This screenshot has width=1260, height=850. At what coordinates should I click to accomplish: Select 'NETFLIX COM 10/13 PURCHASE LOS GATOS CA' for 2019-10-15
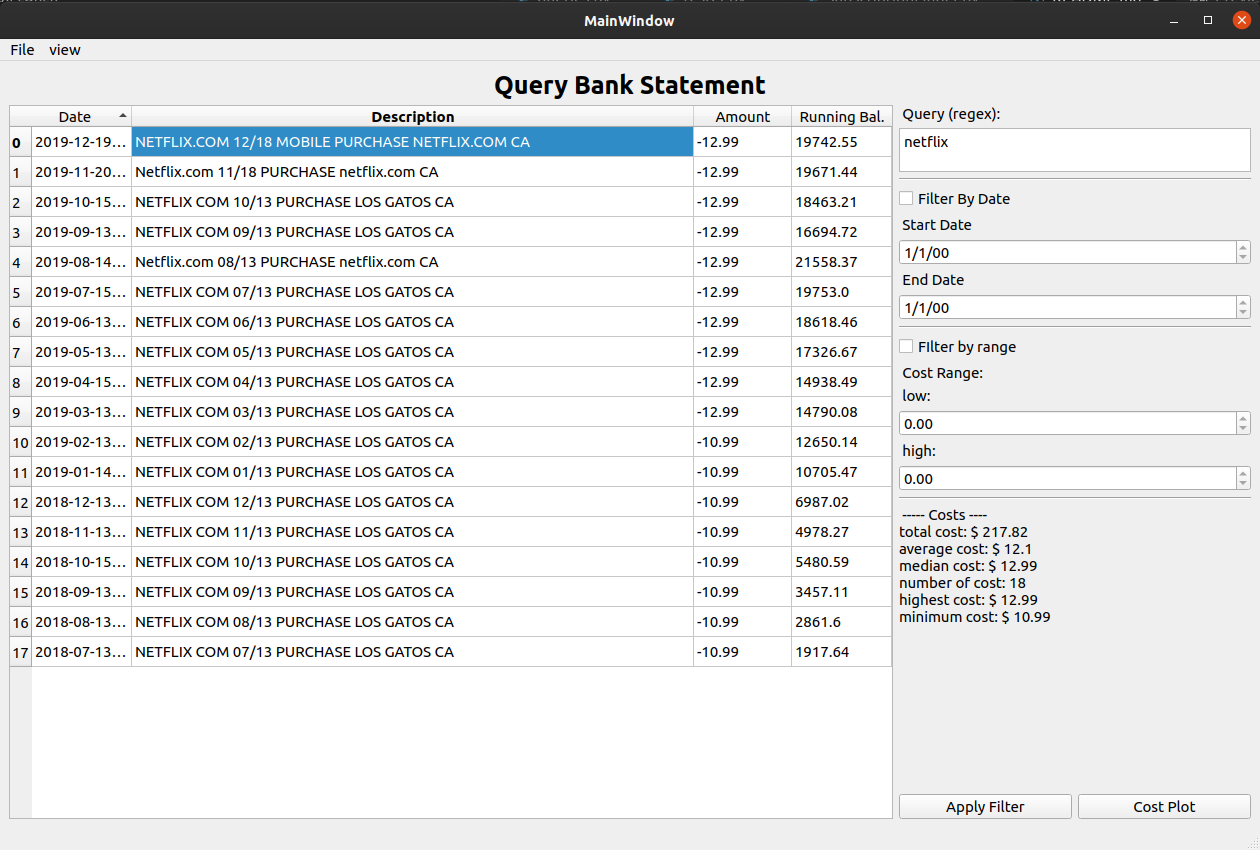[412, 202]
